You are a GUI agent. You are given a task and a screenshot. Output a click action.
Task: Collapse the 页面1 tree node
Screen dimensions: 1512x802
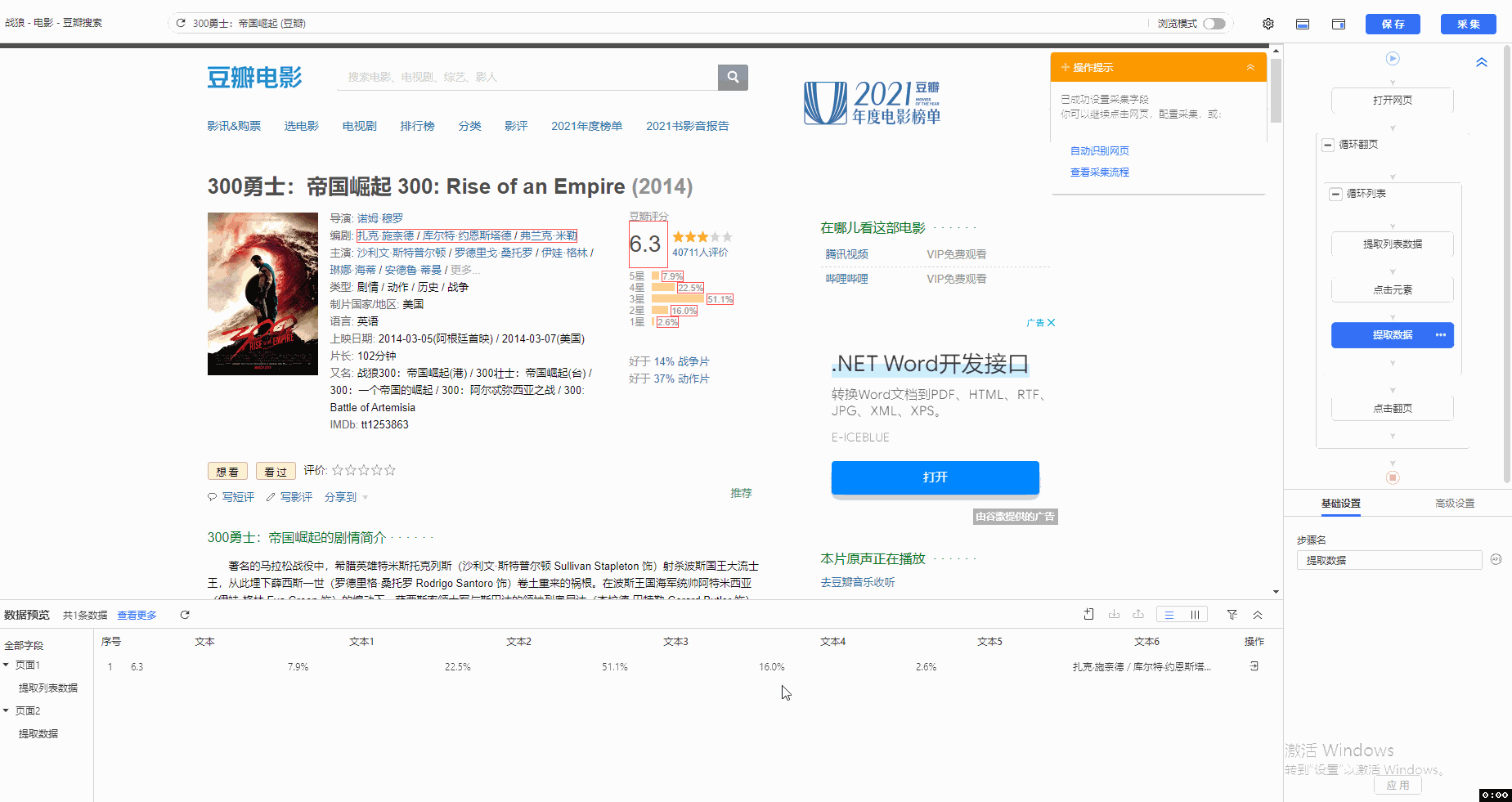coord(7,665)
